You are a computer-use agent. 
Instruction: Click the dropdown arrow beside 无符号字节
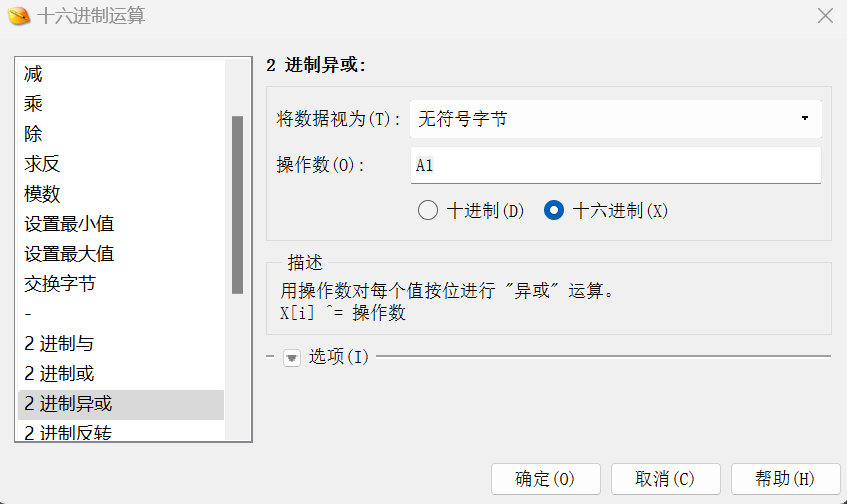pyautogui.click(x=805, y=118)
